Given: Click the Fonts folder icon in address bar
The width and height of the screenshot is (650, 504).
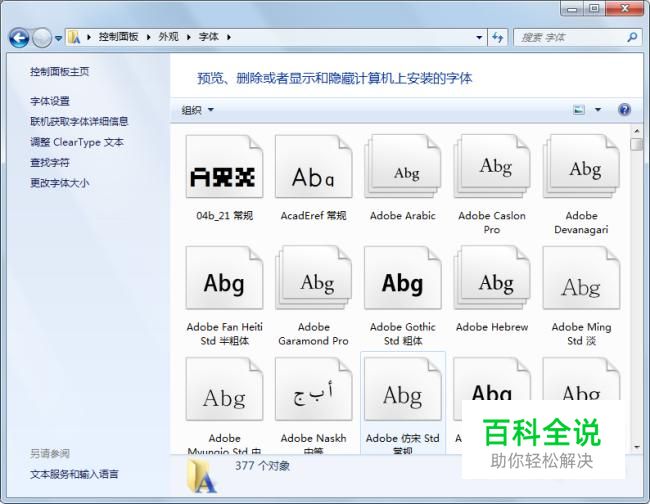Looking at the screenshot, I should [74, 37].
